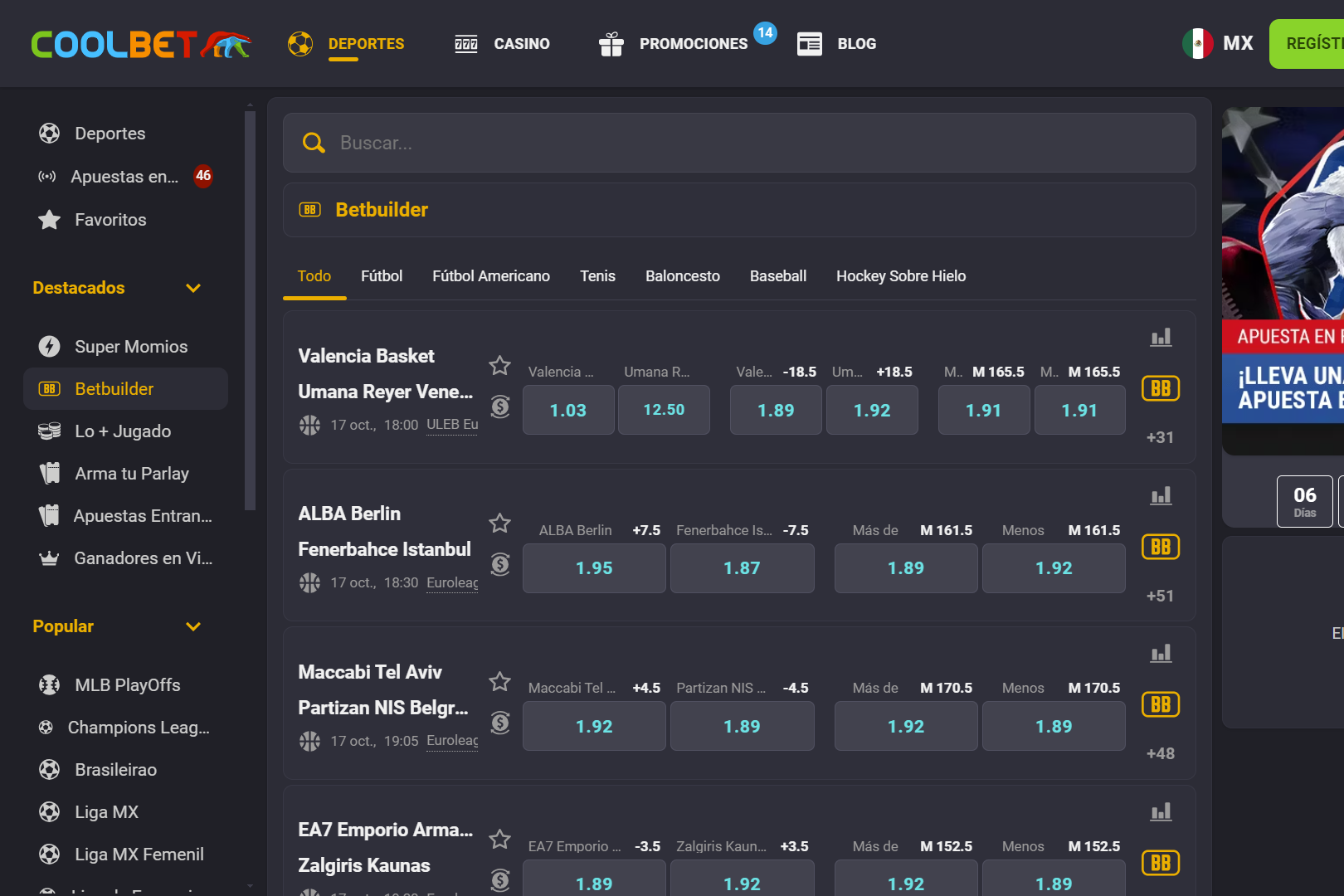Click the Favoritos star icon in sidebar
This screenshot has height=896, width=1344.
pyautogui.click(x=50, y=219)
